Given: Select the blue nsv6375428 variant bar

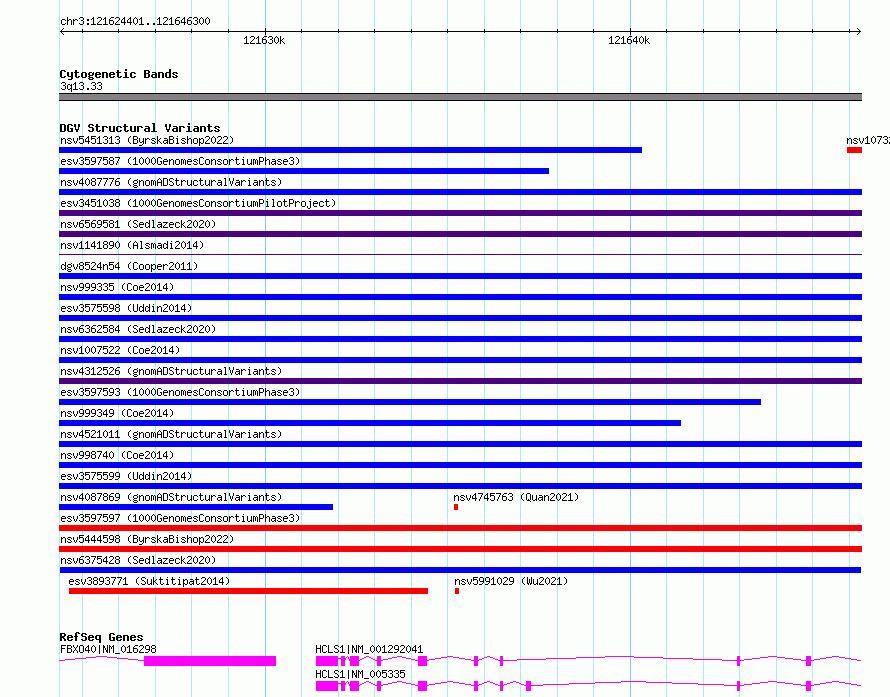Looking at the screenshot, I should [x=460, y=570].
